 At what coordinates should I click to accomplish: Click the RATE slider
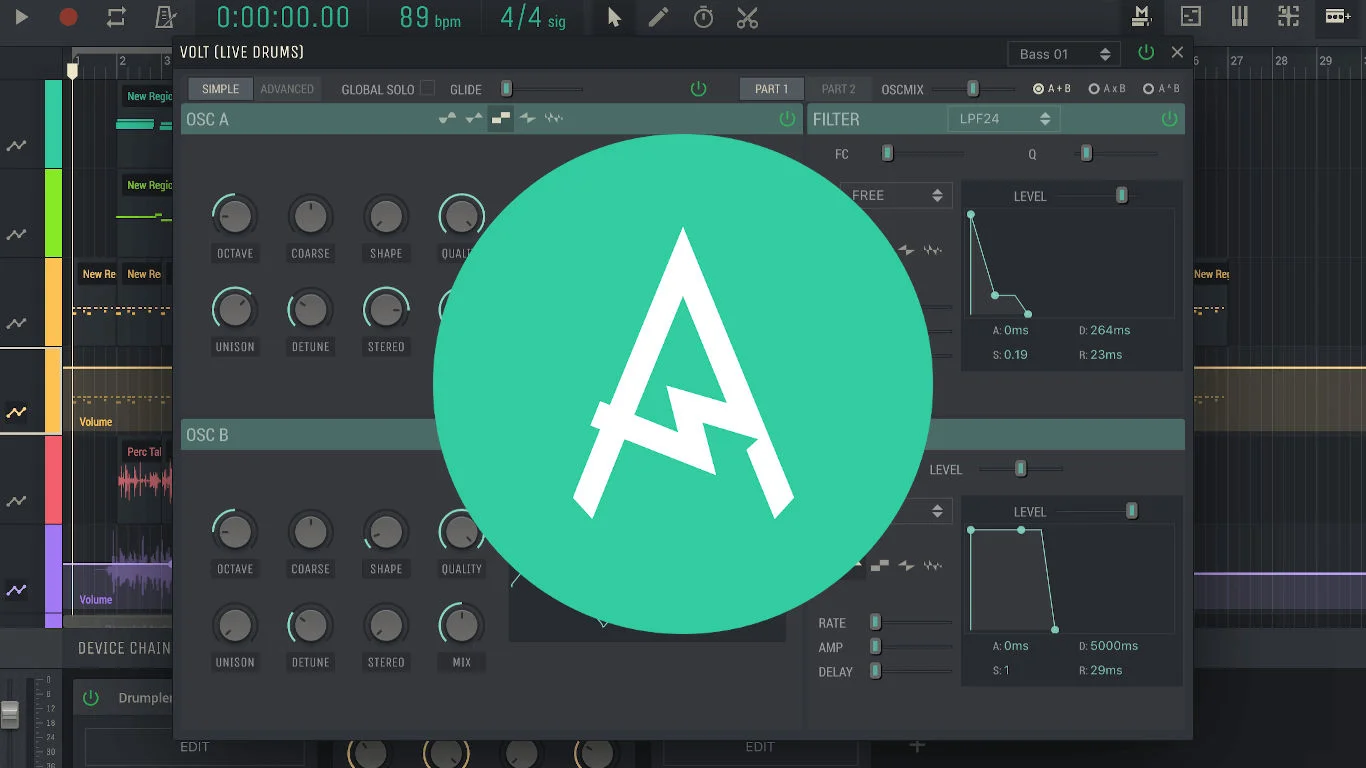[x=910, y=622]
